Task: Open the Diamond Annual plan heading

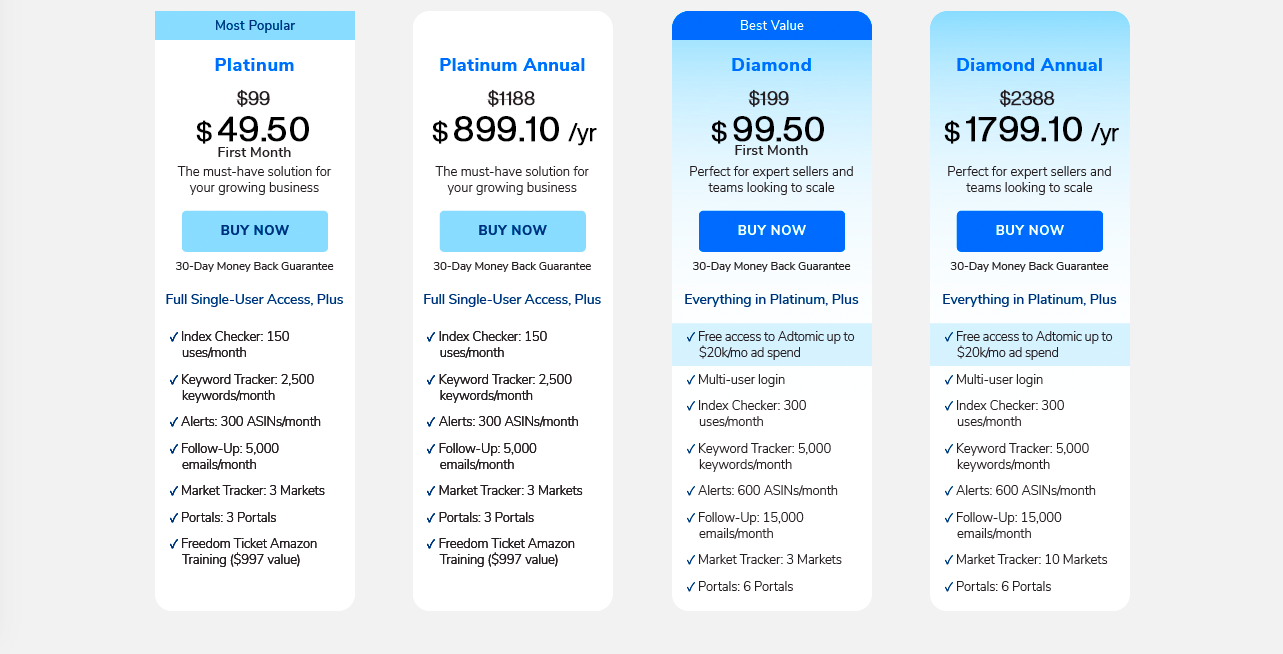Action: click(x=1029, y=65)
